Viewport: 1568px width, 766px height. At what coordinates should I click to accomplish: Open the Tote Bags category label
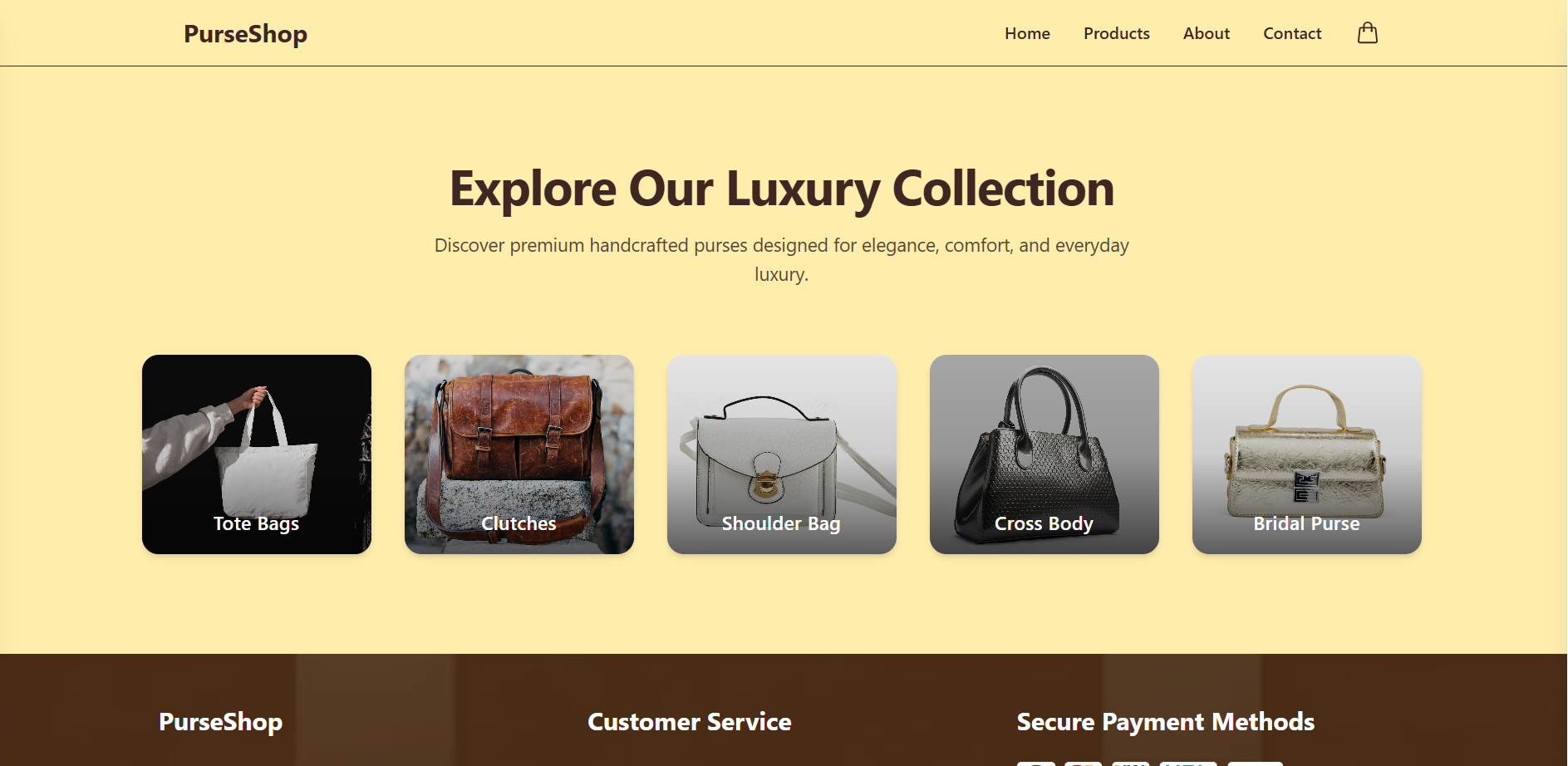256,523
